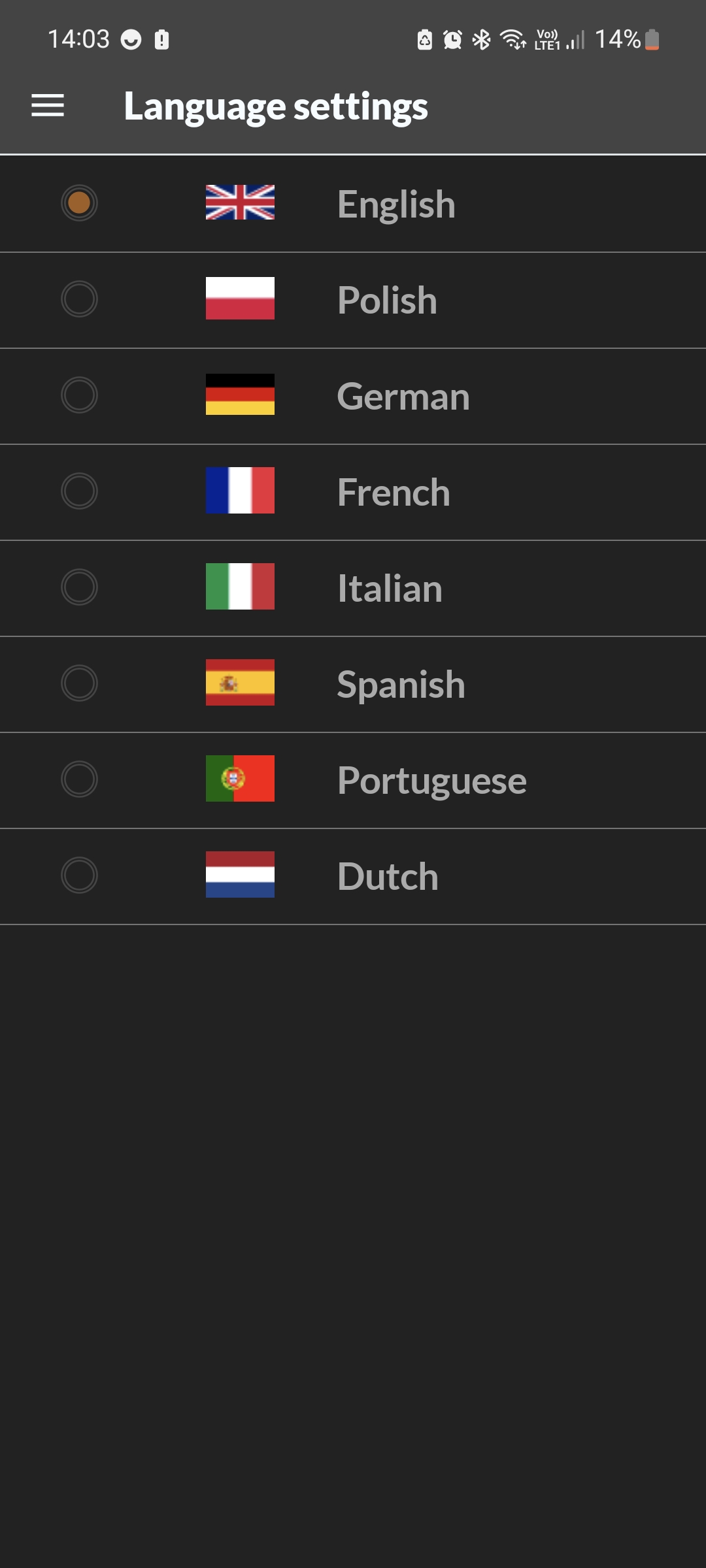706x1568 pixels.
Task: Tap the Language settings title
Action: [276, 107]
